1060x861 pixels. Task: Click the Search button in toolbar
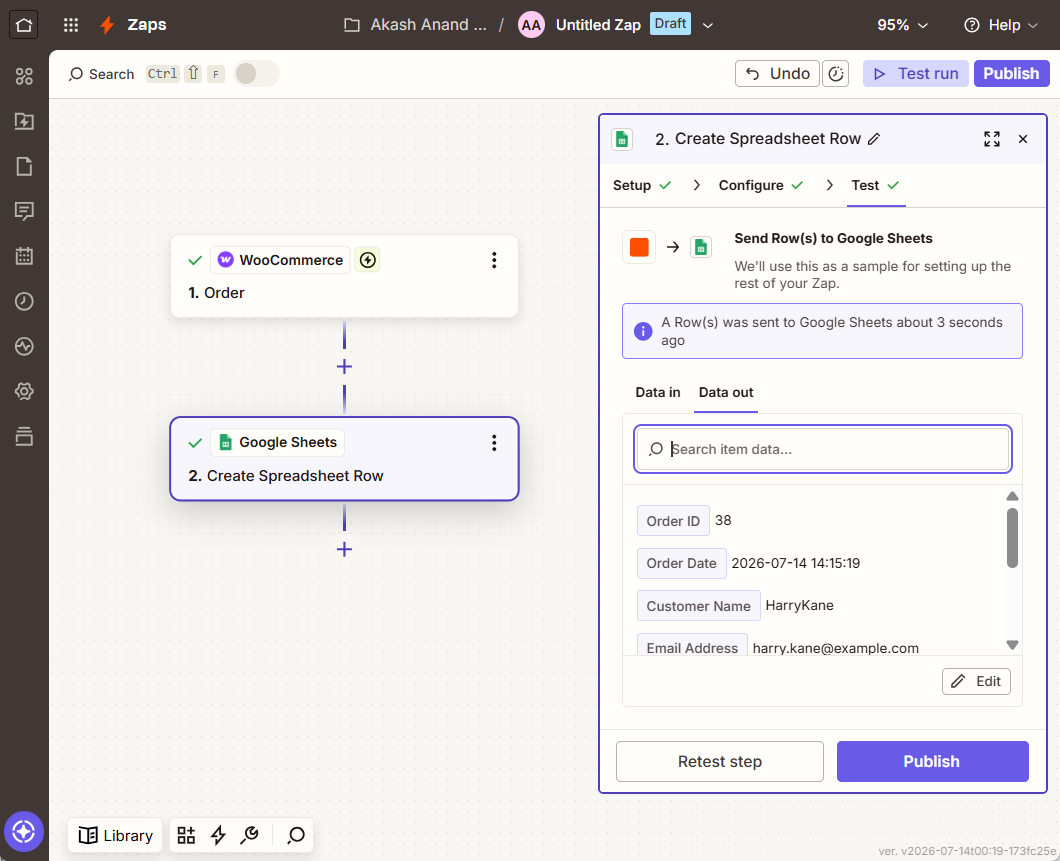coord(101,74)
